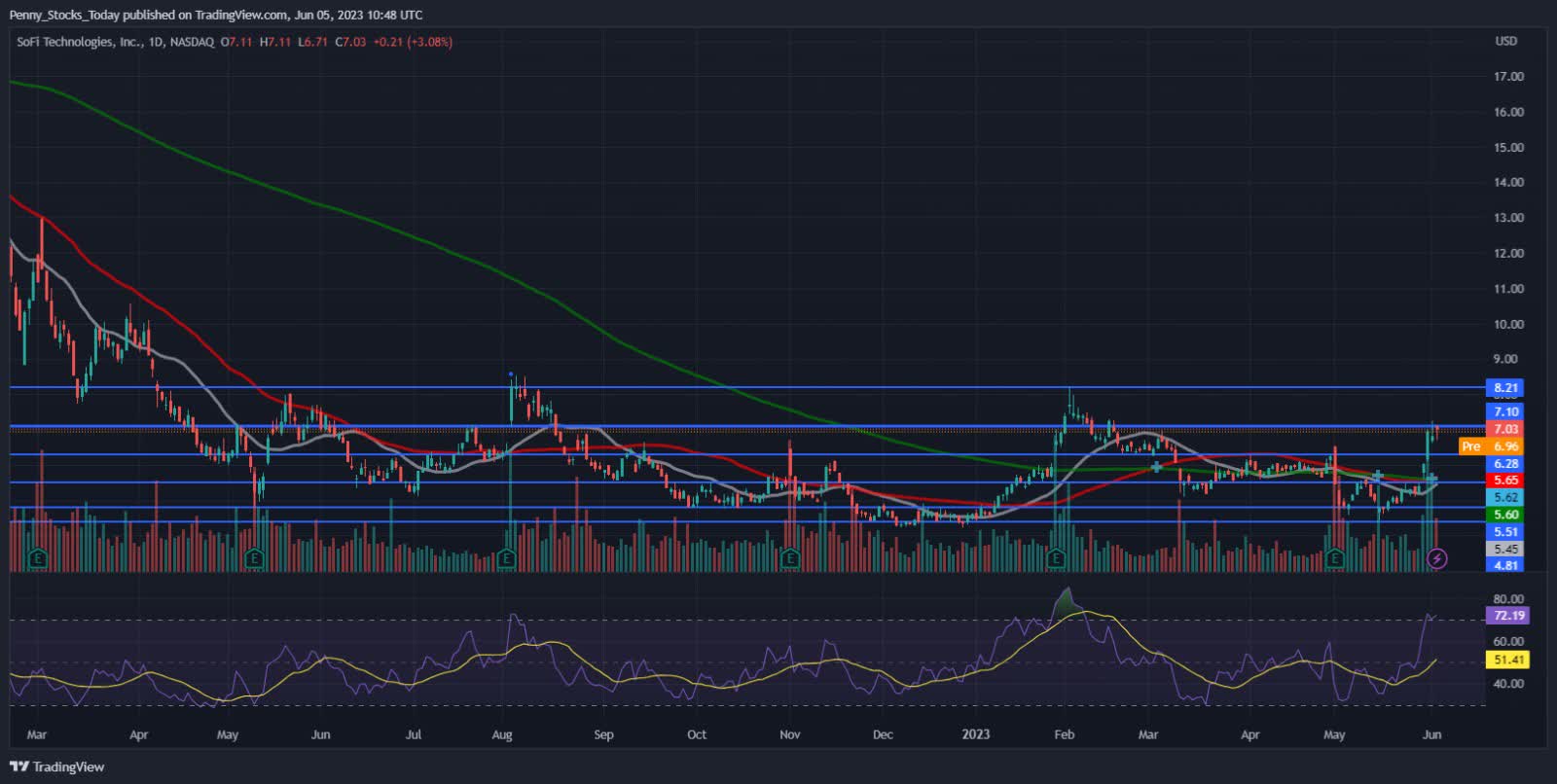The width and height of the screenshot is (1557, 784).
Task: Select the 4.81 blue price label
Action: (x=1505, y=565)
